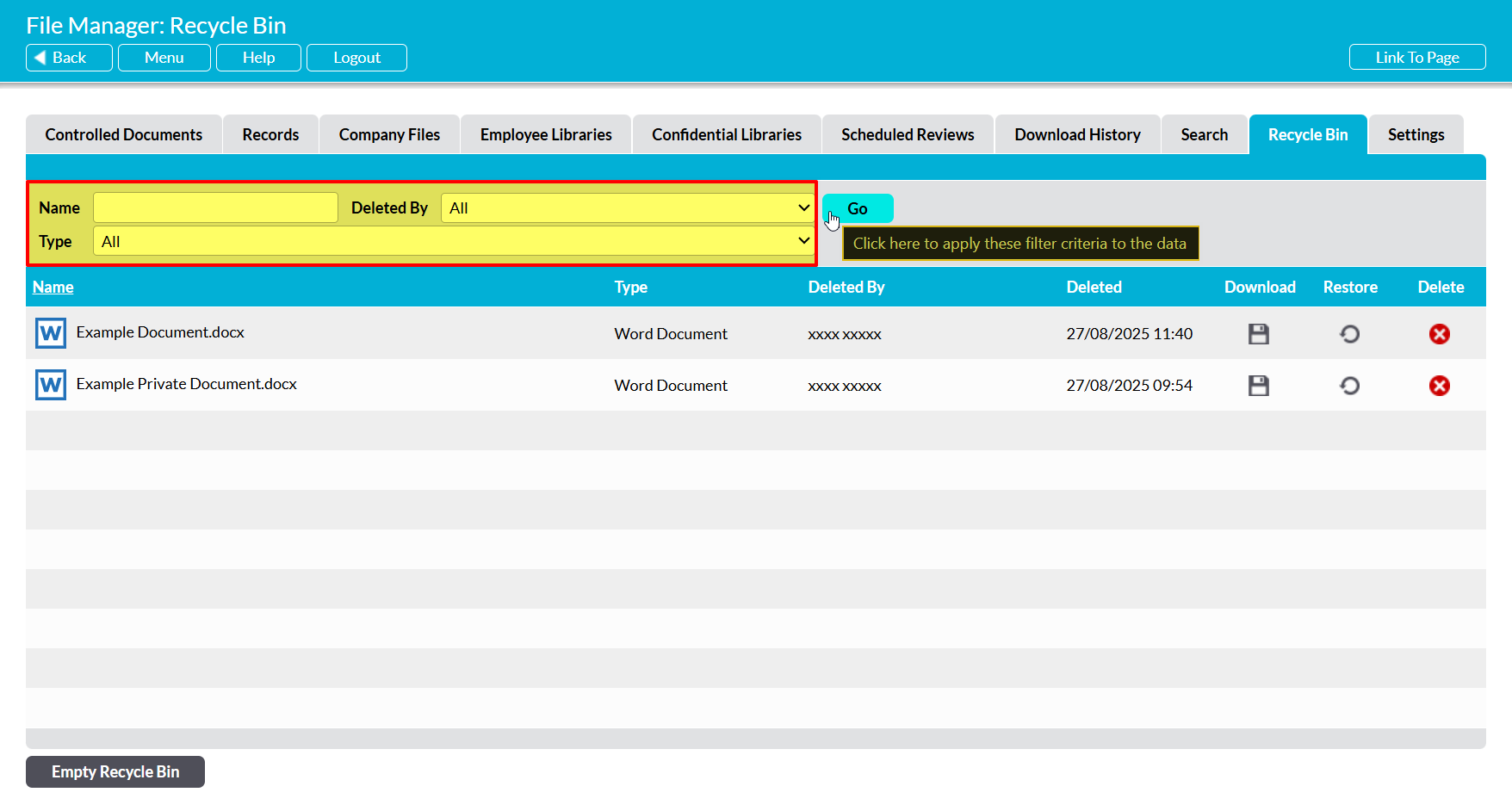Switch to Controlled Documents tab
This screenshot has height=811, width=1512.
point(124,135)
